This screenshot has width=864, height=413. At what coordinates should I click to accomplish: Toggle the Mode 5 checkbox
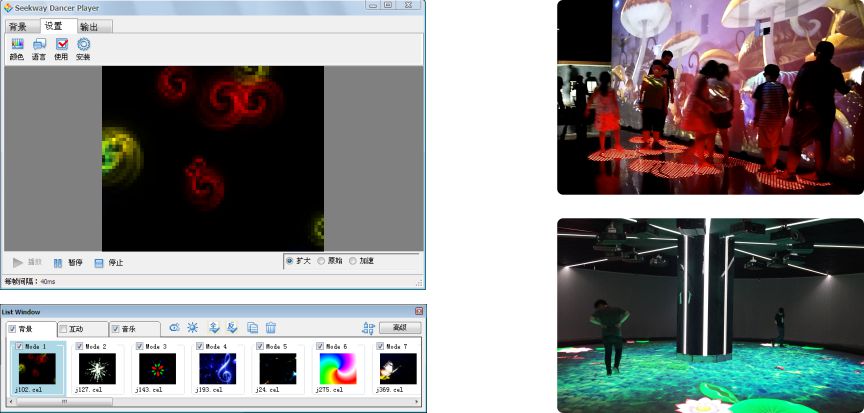coord(259,346)
